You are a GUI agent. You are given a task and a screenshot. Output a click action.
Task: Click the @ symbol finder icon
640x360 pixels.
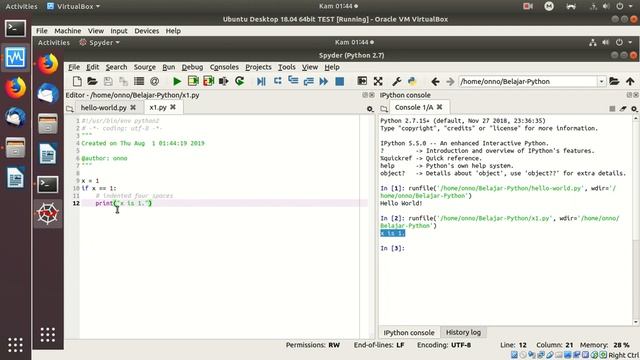(x=154, y=81)
